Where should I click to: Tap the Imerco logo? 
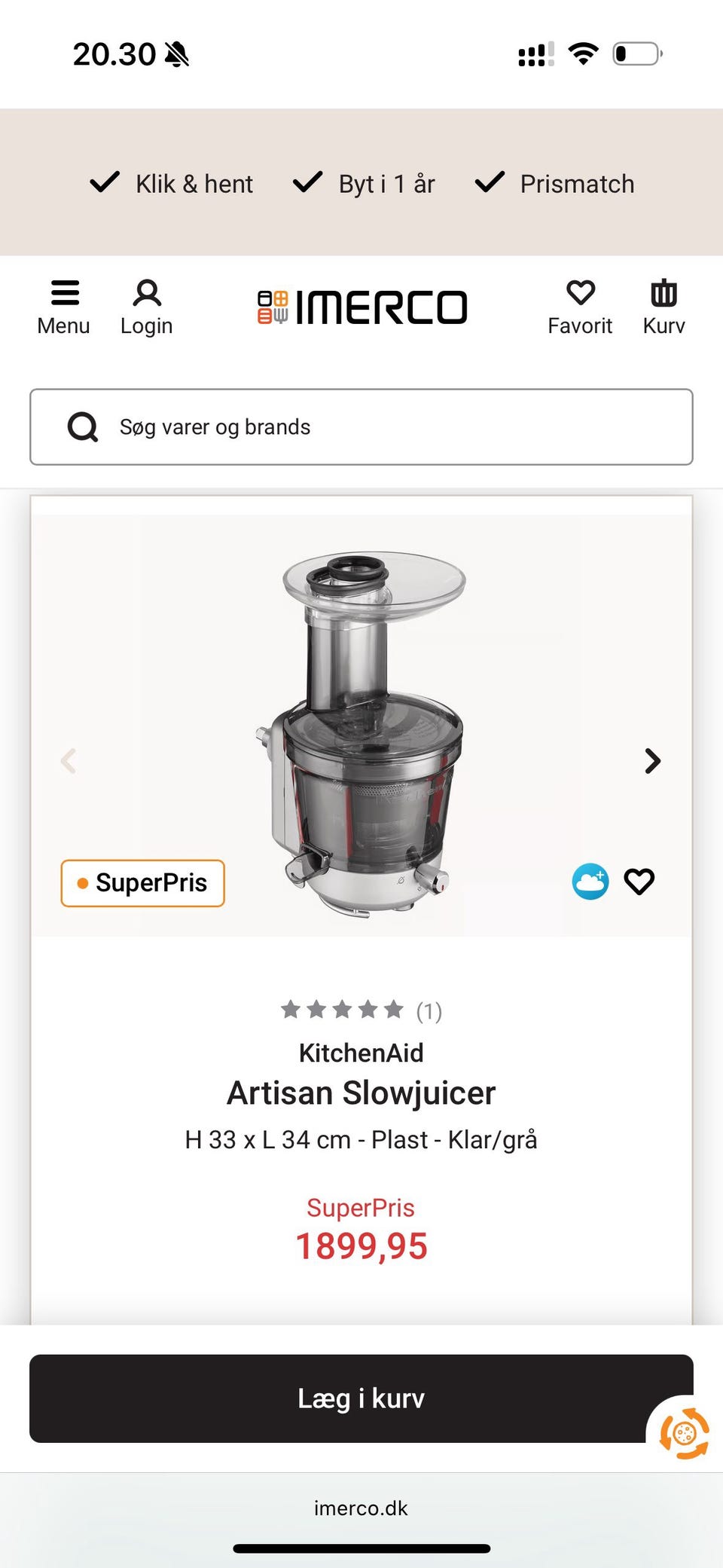(x=362, y=307)
